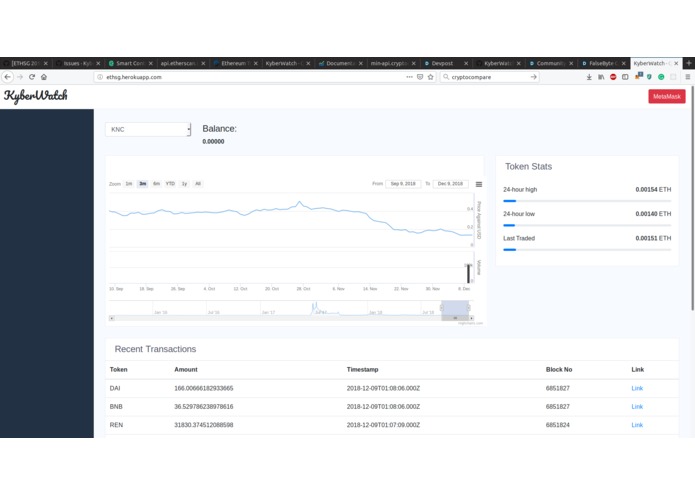Click amount 31830.374512088598
Image resolution: width=695 pixels, height=494 pixels.
(x=203, y=425)
